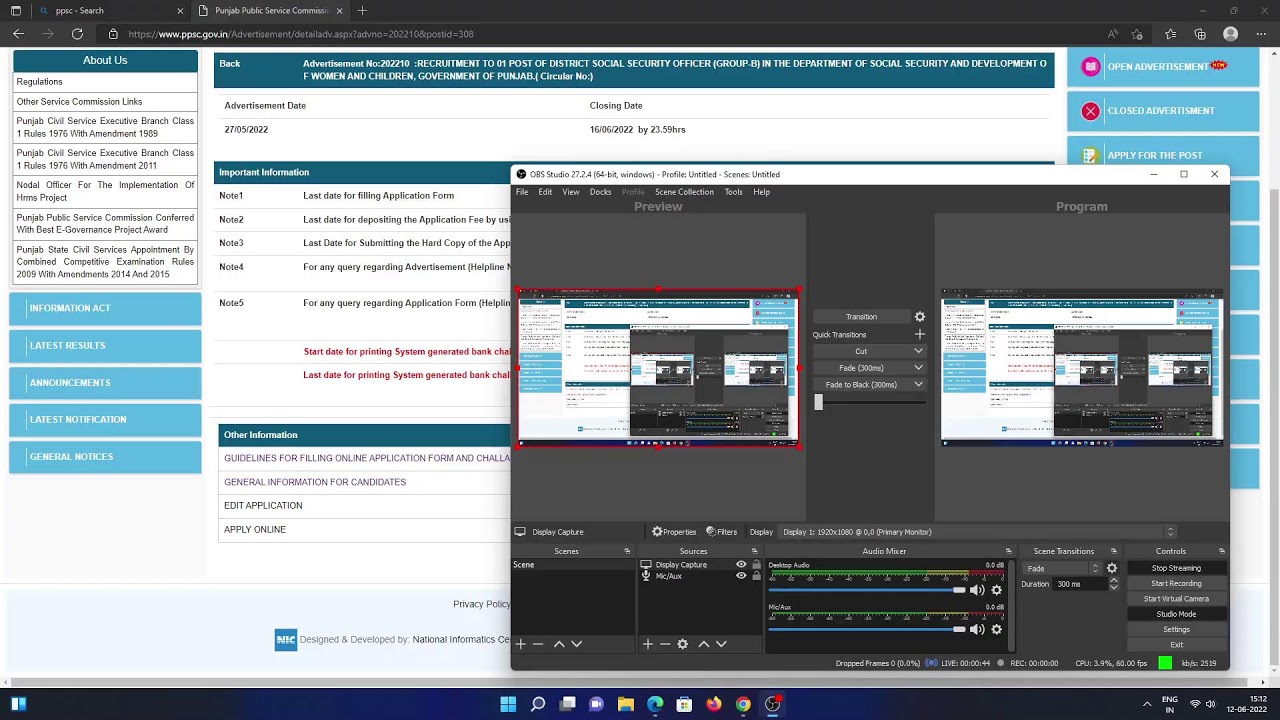Open the Tools menu in OBS
The height and width of the screenshot is (720, 1280).
pyautogui.click(x=733, y=192)
